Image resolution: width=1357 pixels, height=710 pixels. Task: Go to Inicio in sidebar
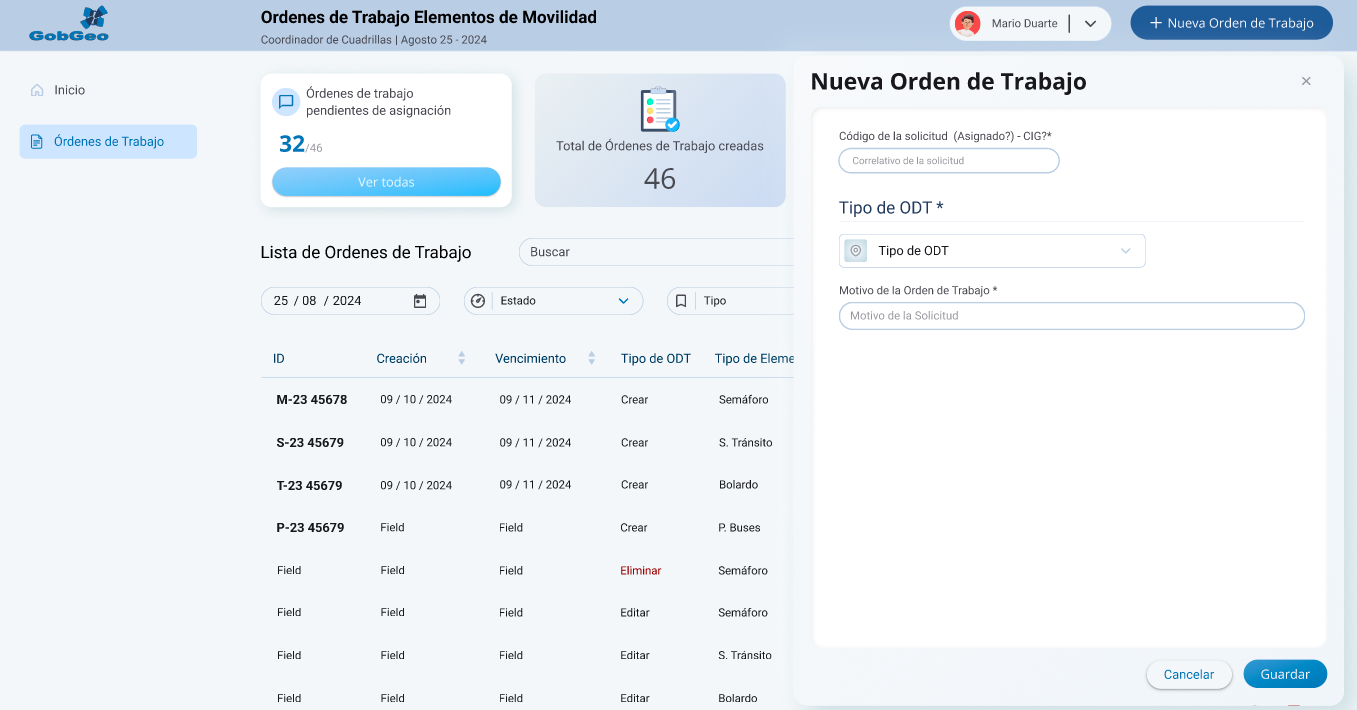point(69,90)
